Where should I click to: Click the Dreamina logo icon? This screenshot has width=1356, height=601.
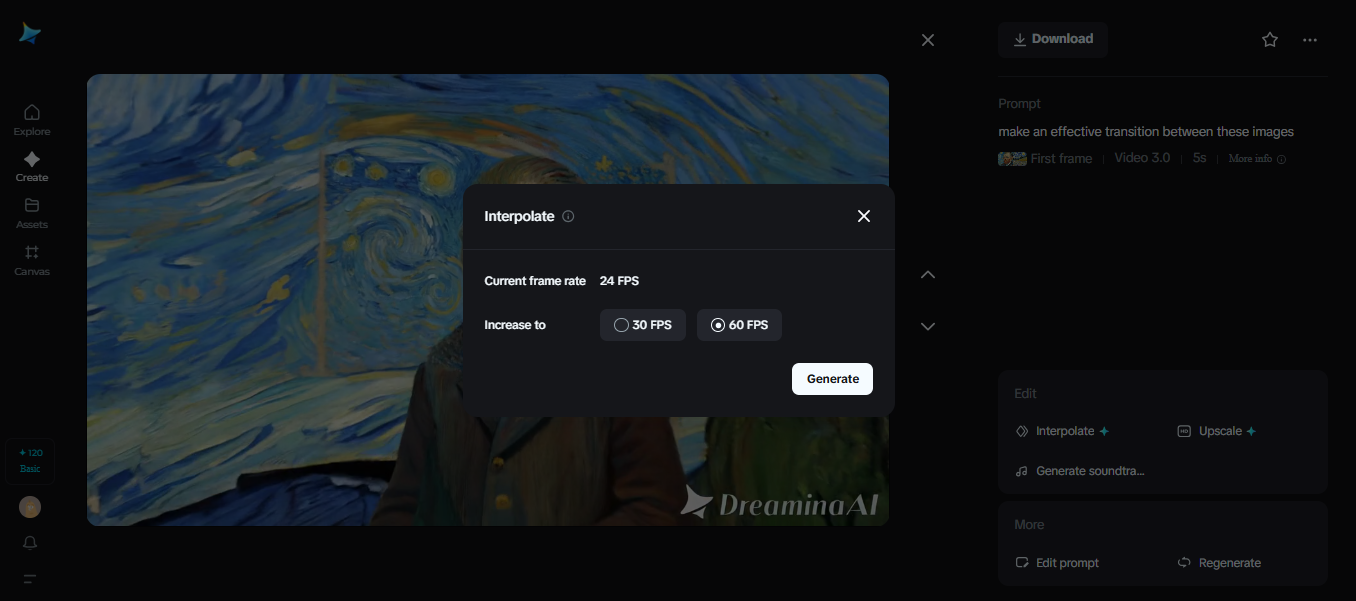tap(30, 33)
